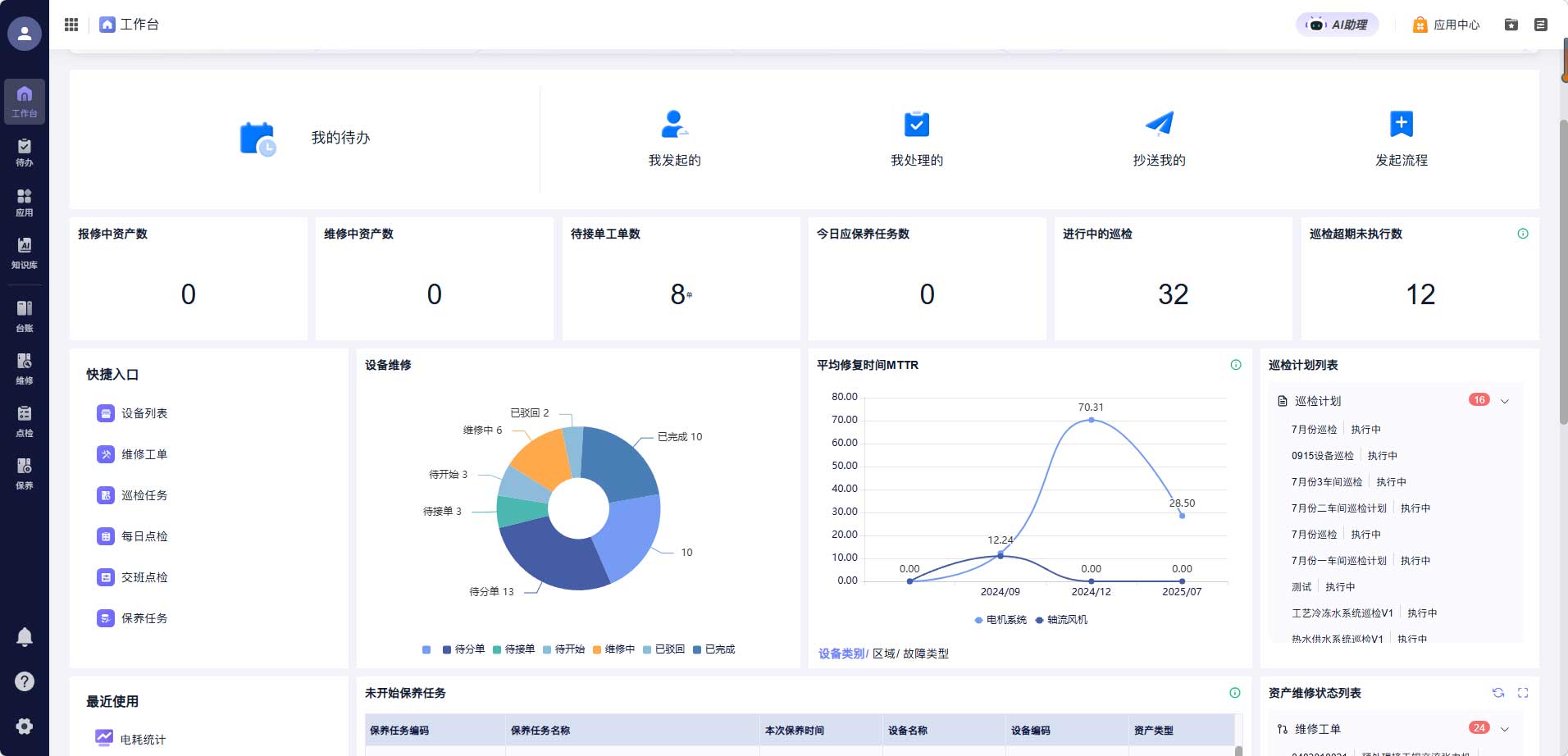This screenshot has height=756, width=1568.
Task: Switch MTTR chart to 区域 view
Action: coord(884,654)
